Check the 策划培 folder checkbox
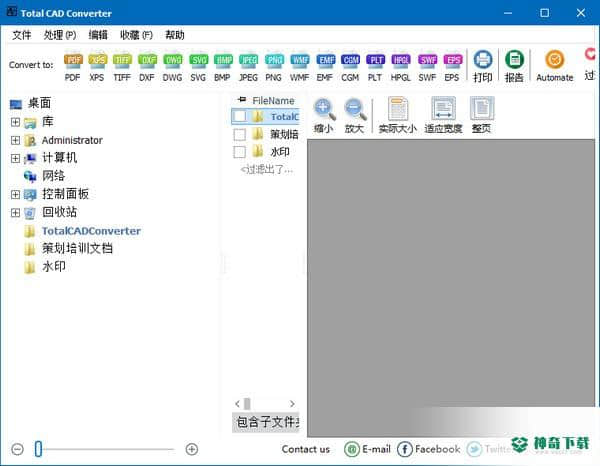600x466 pixels. click(240, 134)
